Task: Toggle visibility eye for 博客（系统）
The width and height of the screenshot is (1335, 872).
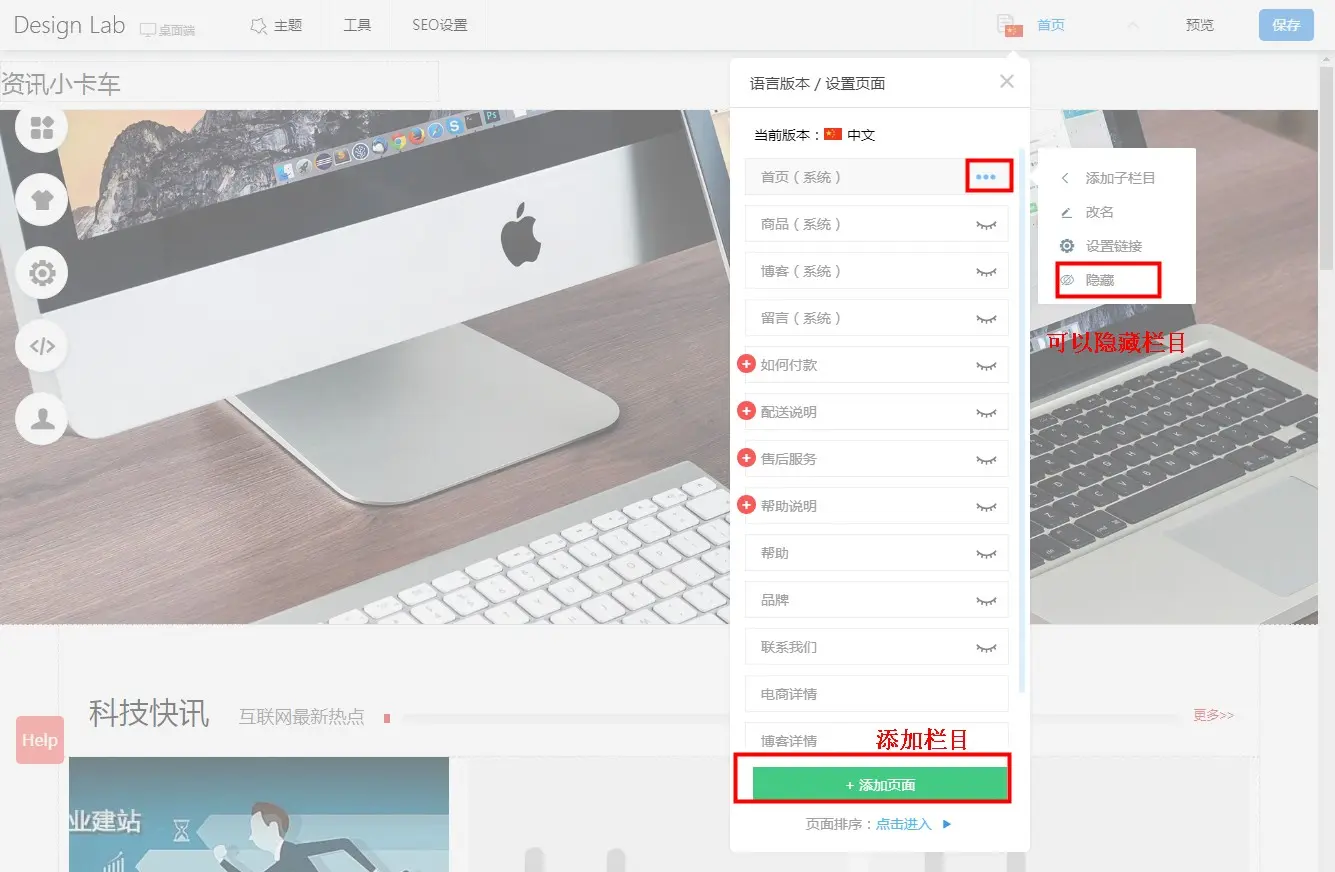Action: point(986,272)
